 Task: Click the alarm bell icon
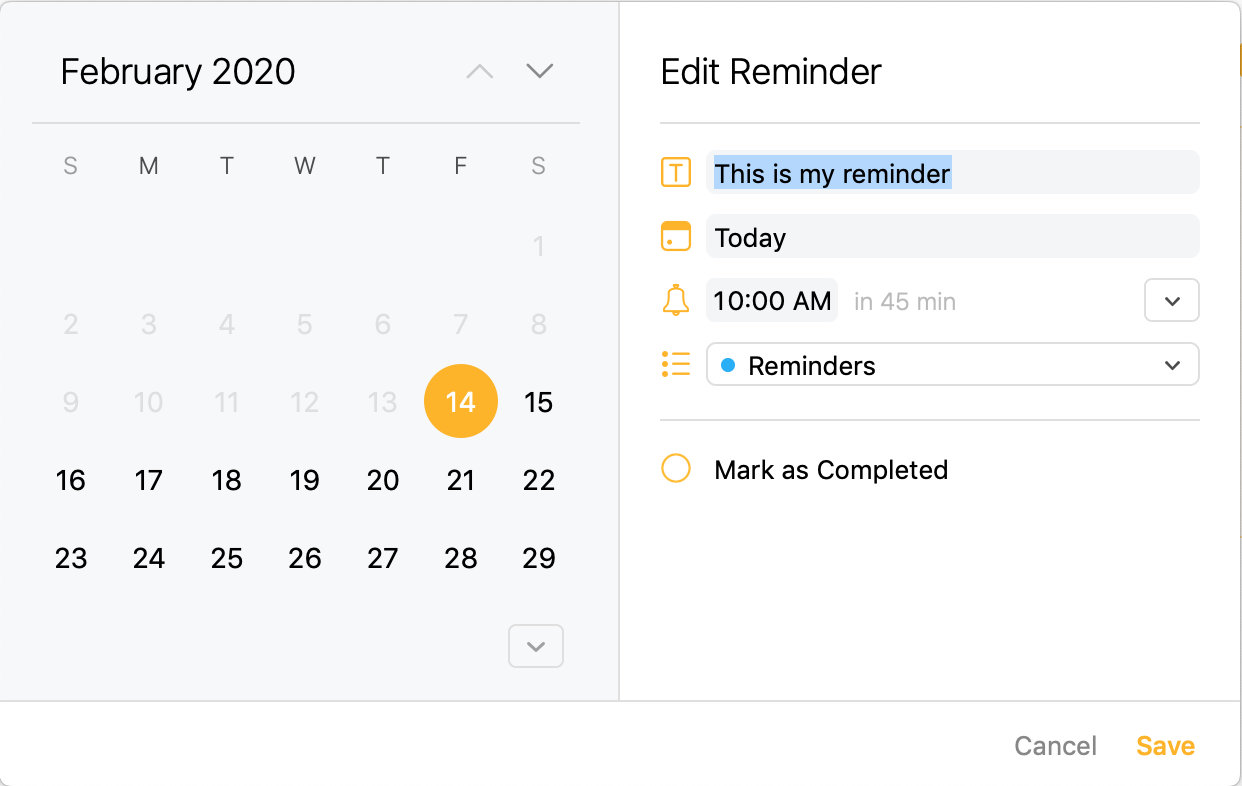coord(676,300)
